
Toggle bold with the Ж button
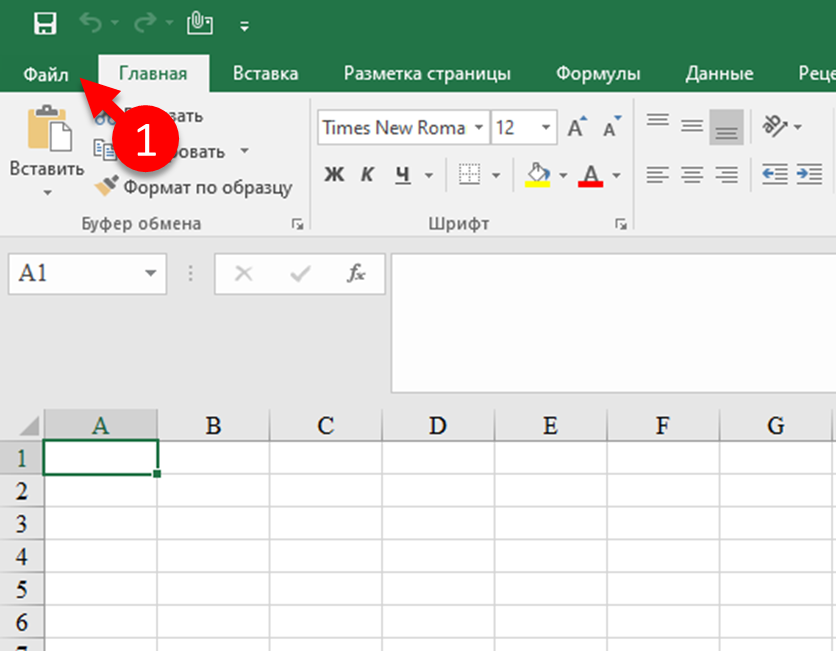[x=334, y=174]
